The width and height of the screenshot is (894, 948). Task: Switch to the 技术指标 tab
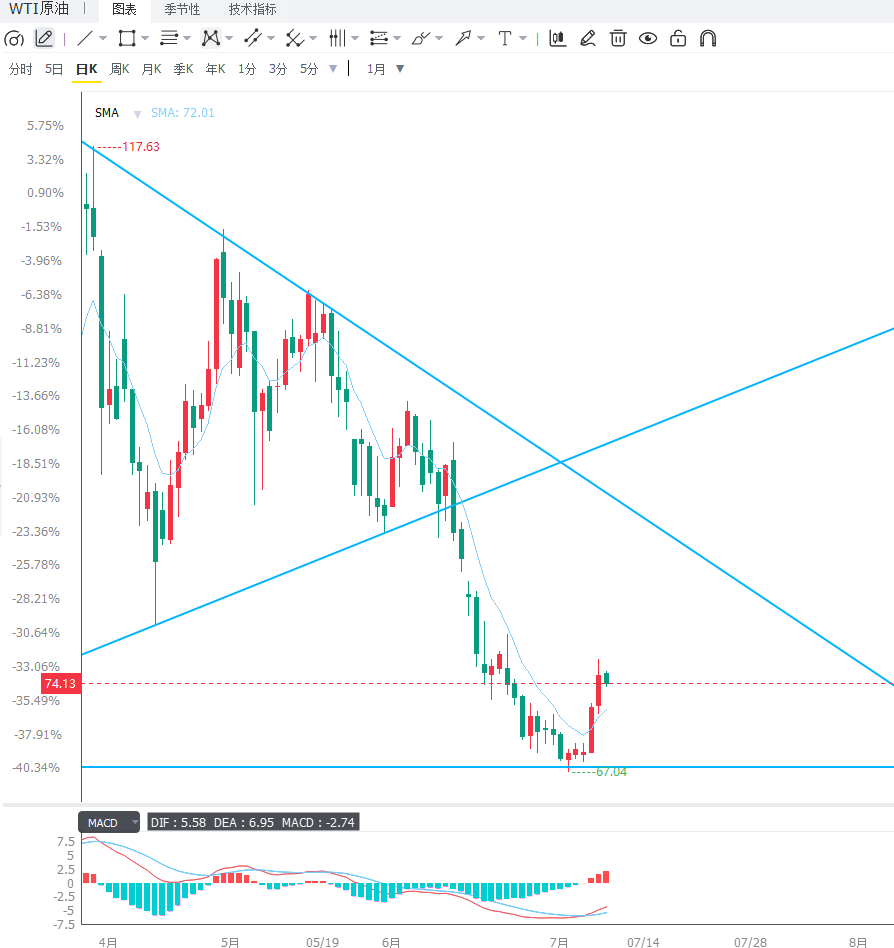pyautogui.click(x=252, y=10)
